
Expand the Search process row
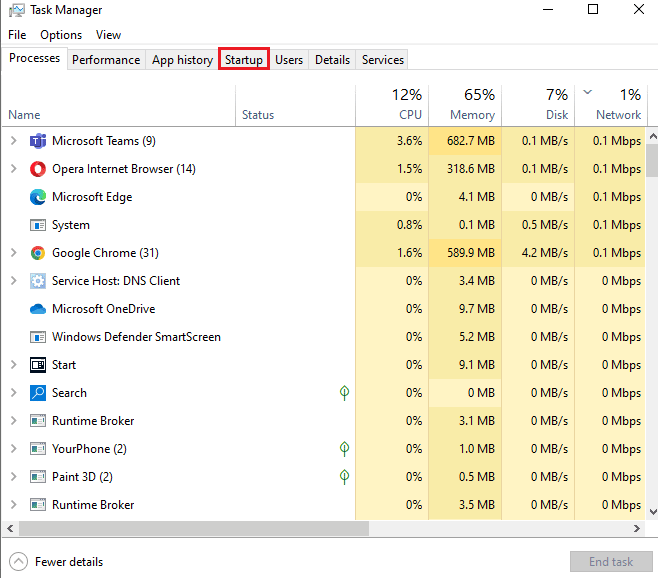tap(13, 392)
